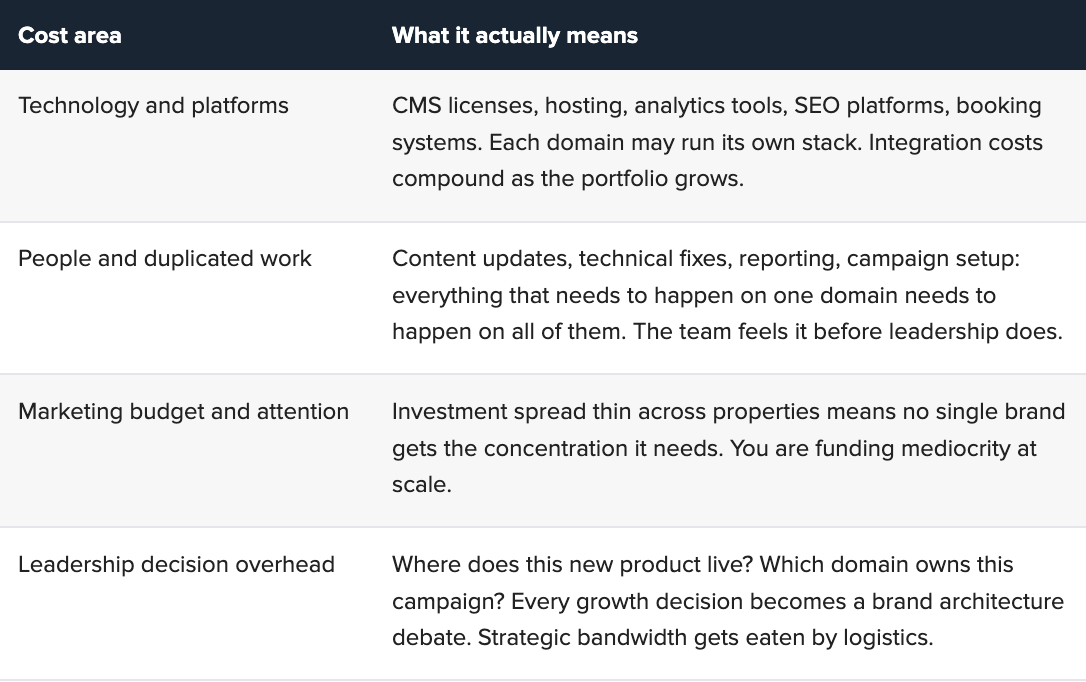Select the 'People and duplicated work' cell
The image size is (1086, 682).
click(x=165, y=259)
